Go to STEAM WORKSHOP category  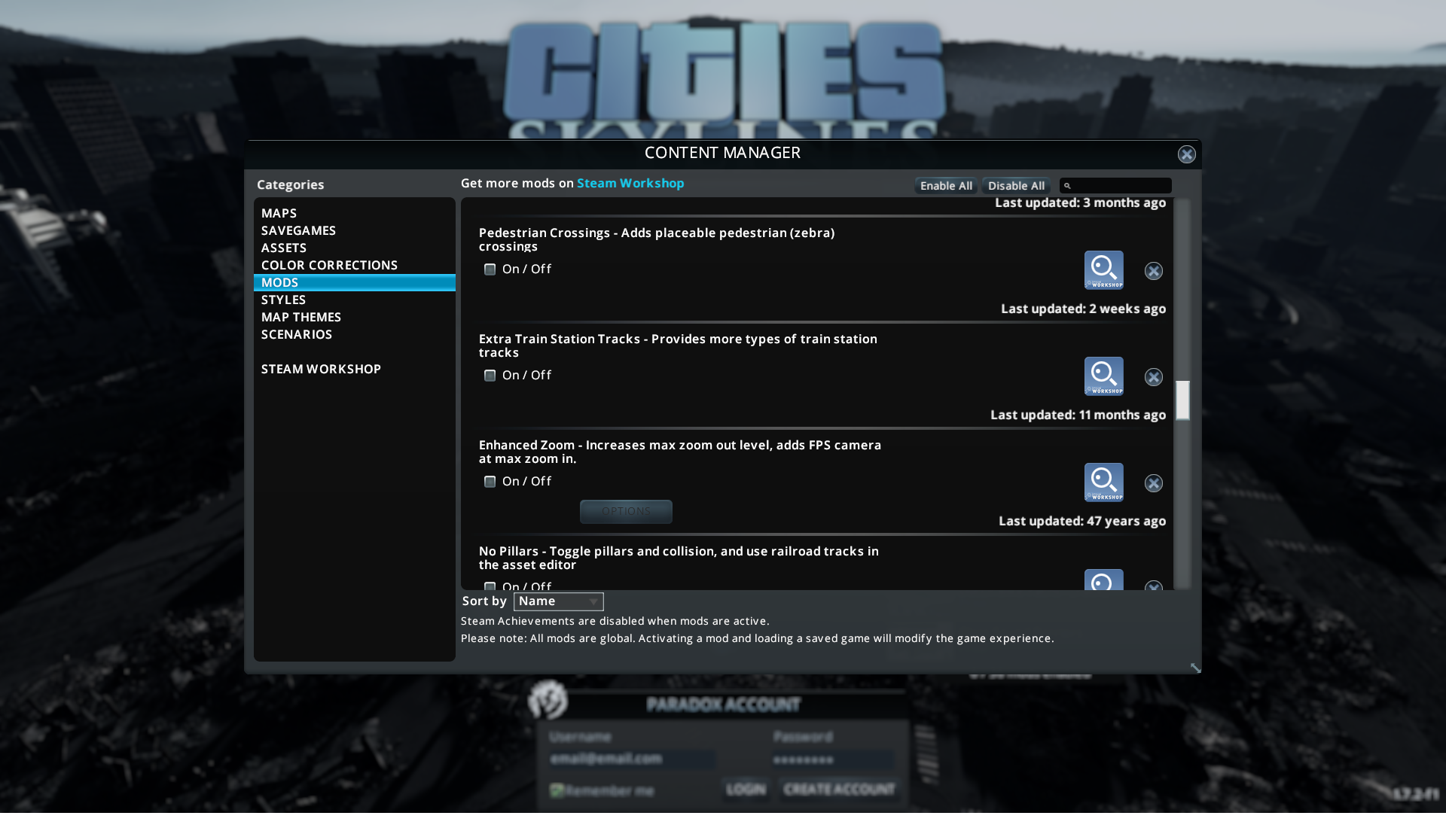pos(321,369)
